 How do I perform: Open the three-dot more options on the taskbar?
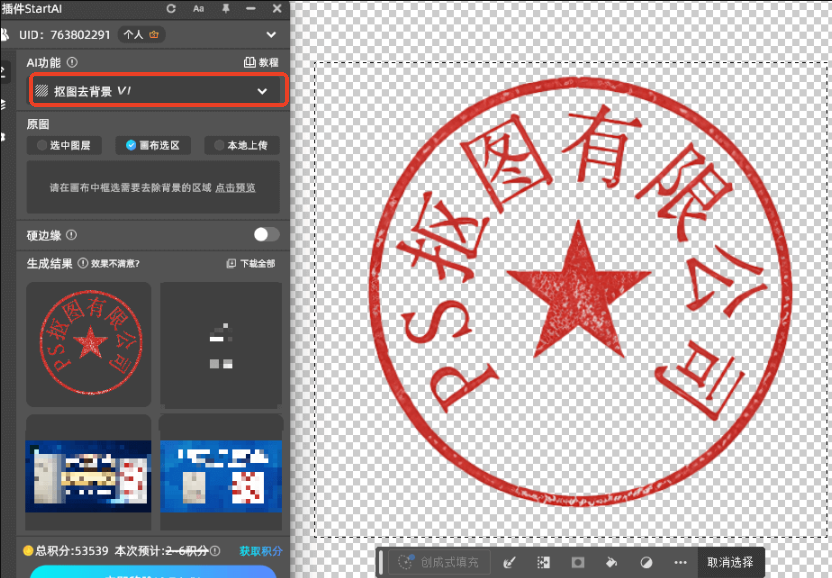(x=680, y=562)
